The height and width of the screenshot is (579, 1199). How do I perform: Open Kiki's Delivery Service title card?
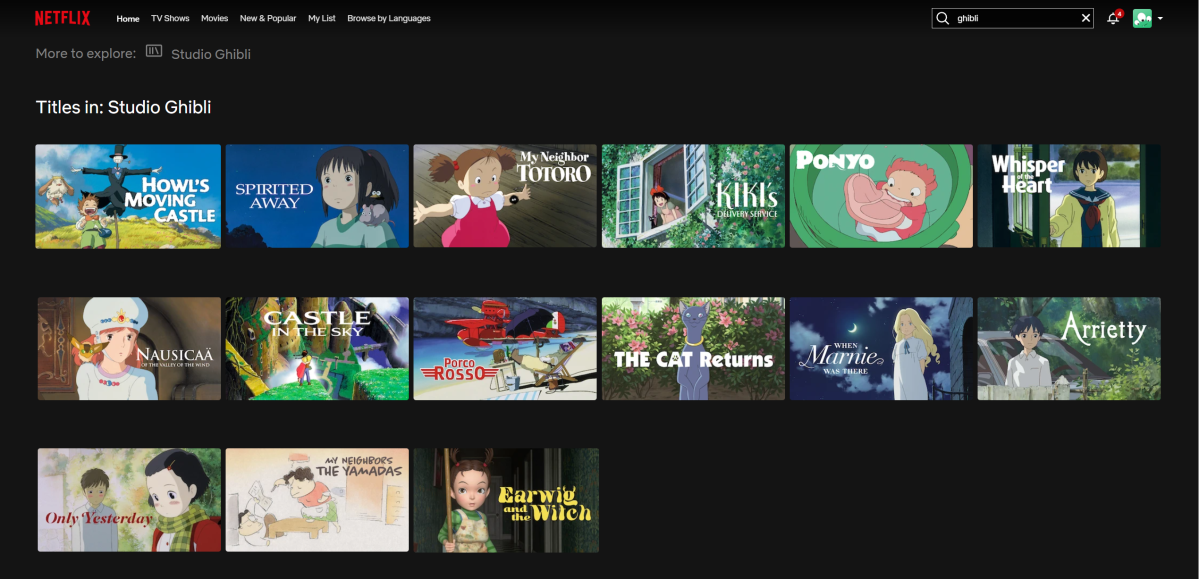click(x=693, y=196)
